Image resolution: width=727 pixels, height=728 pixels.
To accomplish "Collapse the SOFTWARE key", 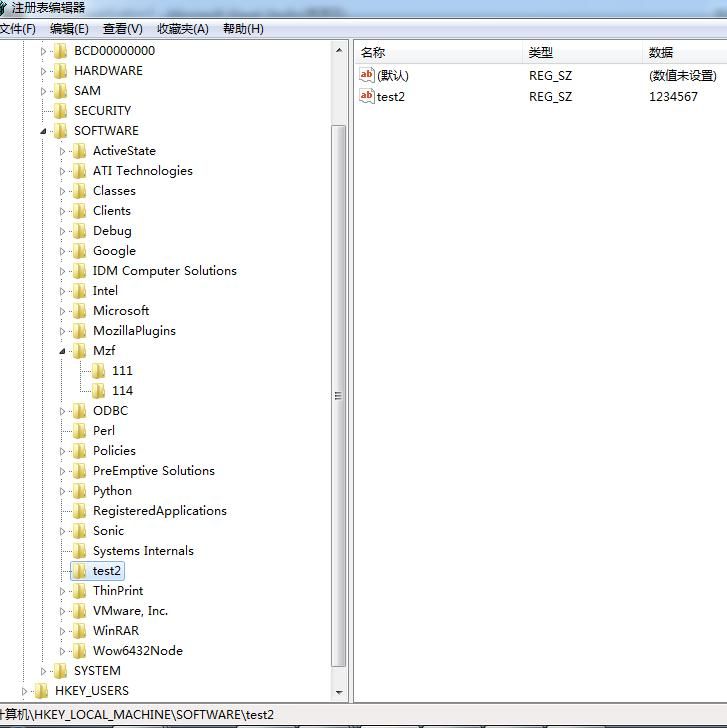I will pyautogui.click(x=43, y=131).
